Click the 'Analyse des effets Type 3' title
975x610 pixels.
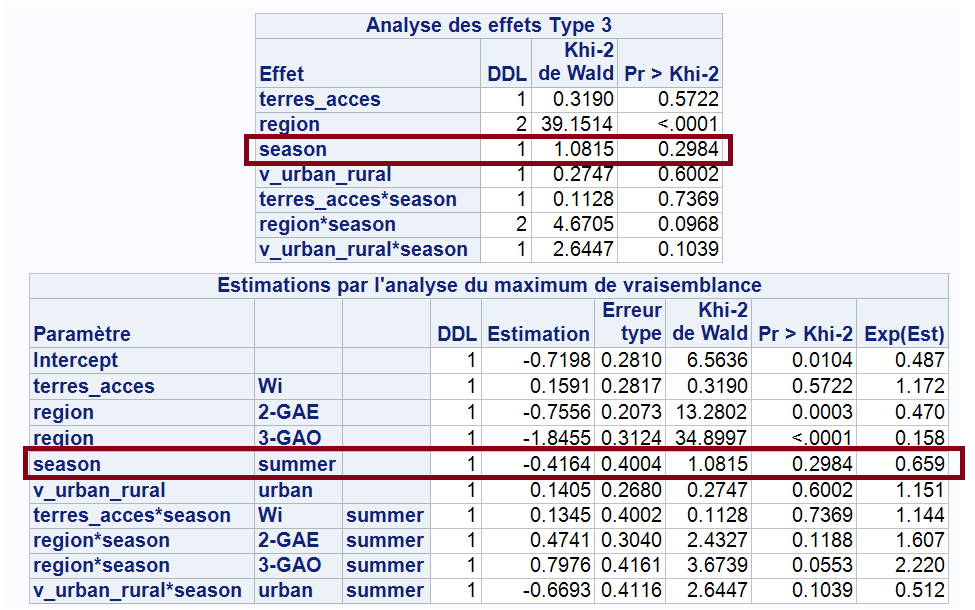click(x=488, y=25)
